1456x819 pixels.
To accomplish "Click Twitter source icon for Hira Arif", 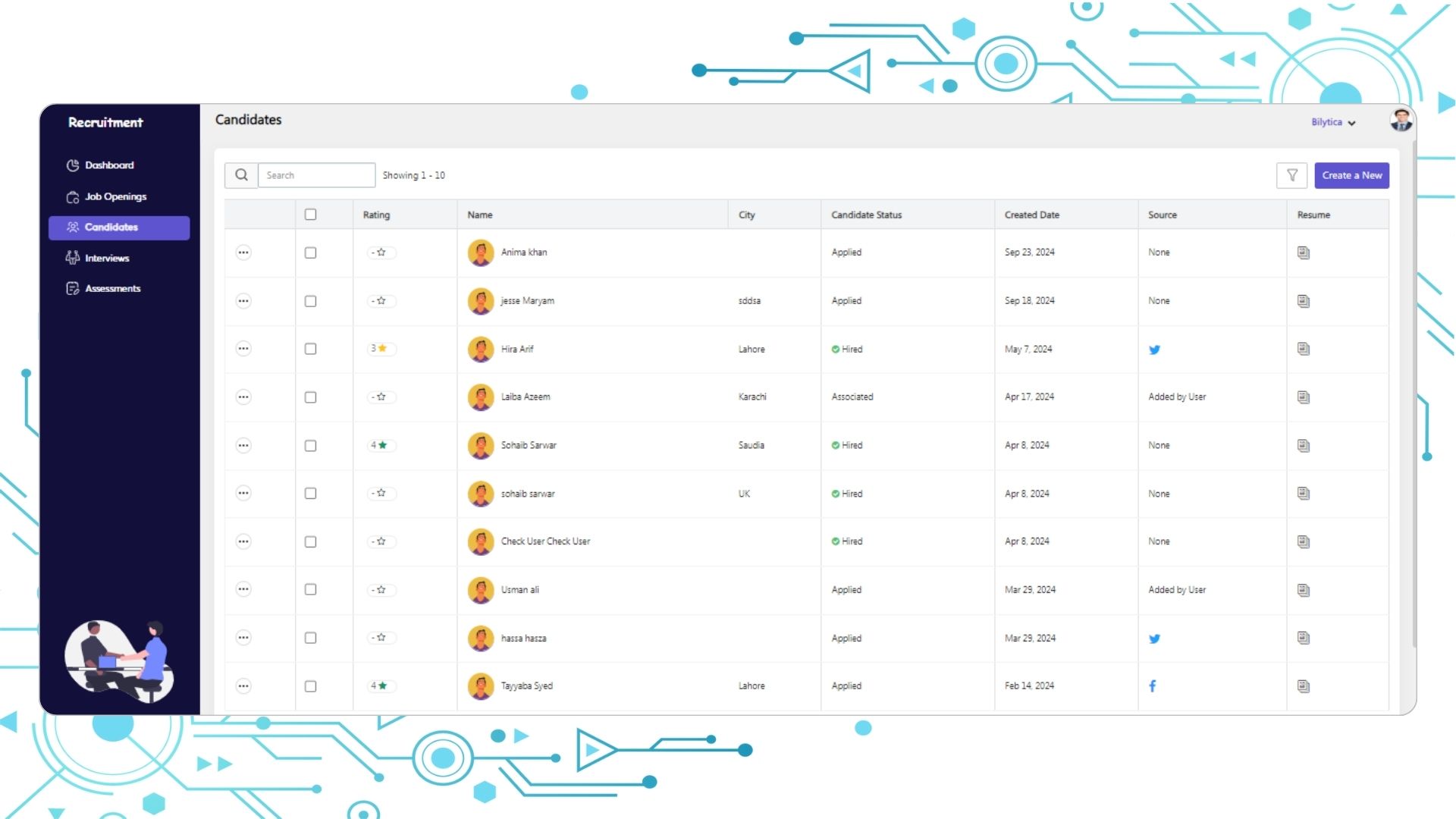I will point(1155,349).
